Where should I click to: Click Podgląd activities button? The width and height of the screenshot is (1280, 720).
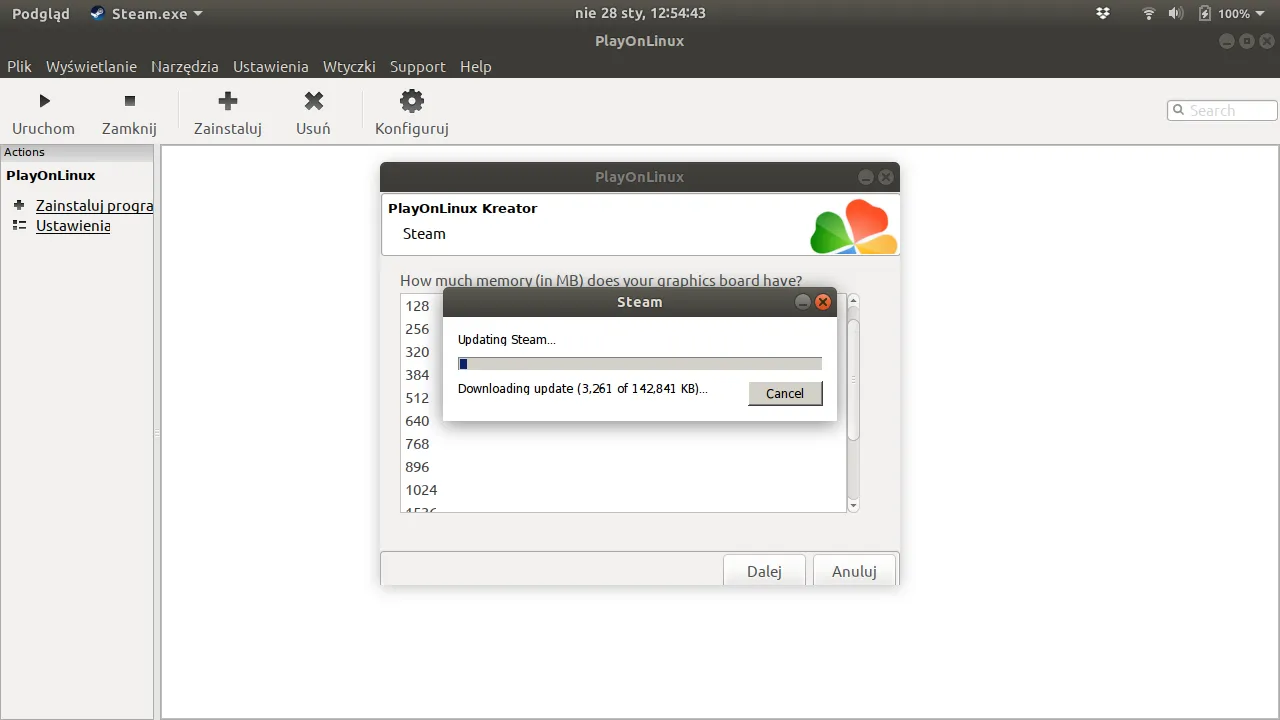41,13
